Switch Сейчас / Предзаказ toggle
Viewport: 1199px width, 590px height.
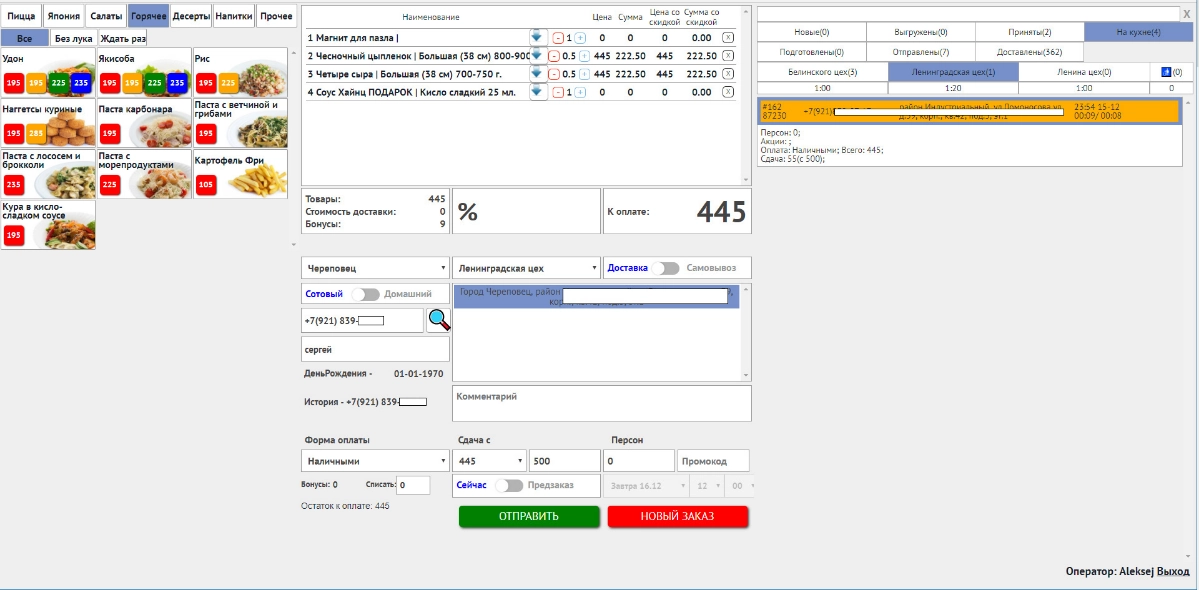point(509,485)
